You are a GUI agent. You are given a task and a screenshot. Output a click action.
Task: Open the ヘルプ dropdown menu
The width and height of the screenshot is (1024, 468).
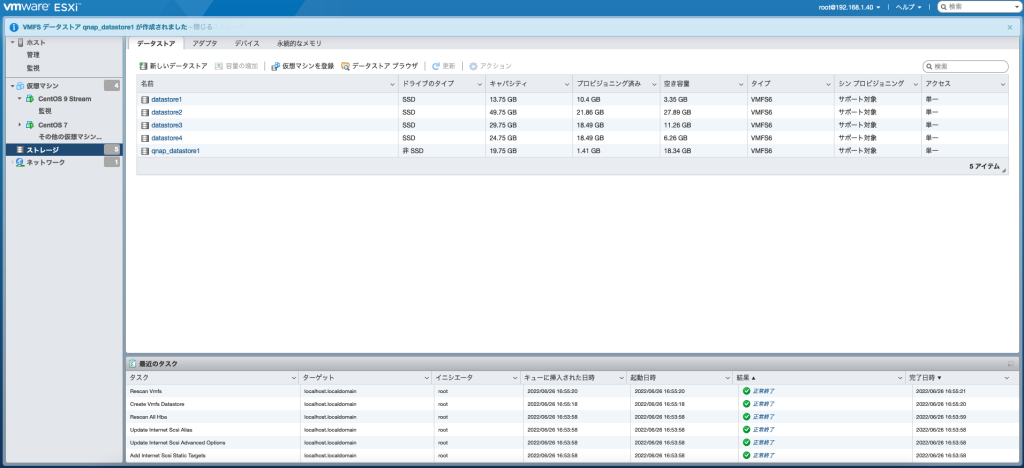point(911,7)
